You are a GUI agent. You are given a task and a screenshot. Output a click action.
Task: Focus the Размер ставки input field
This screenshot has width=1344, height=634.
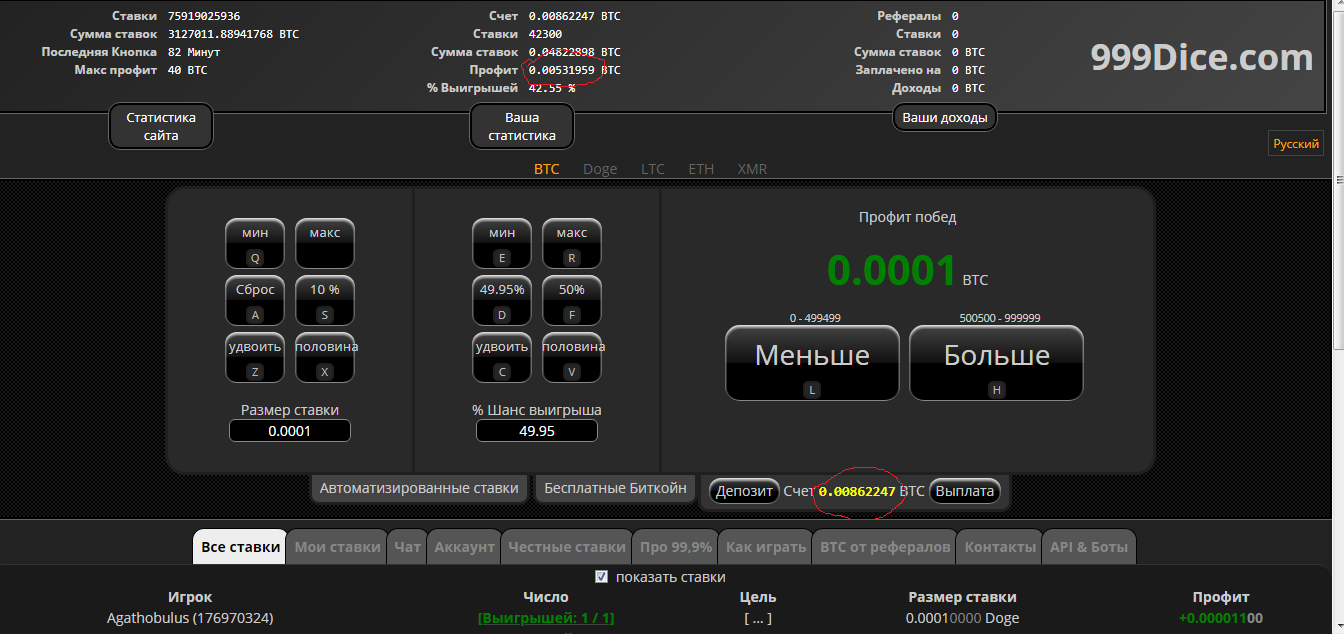(290, 431)
